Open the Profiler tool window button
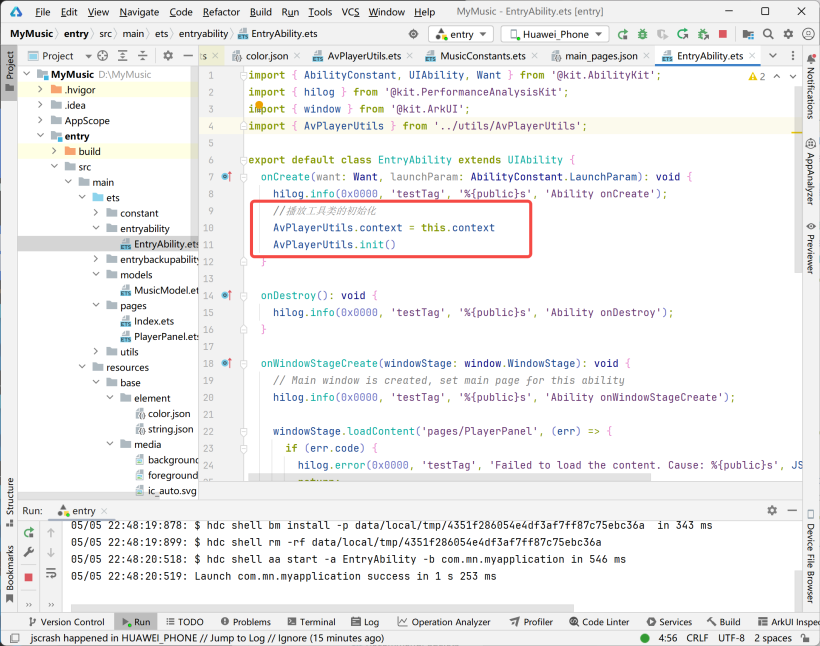This screenshot has height=646, width=820. click(x=531, y=622)
